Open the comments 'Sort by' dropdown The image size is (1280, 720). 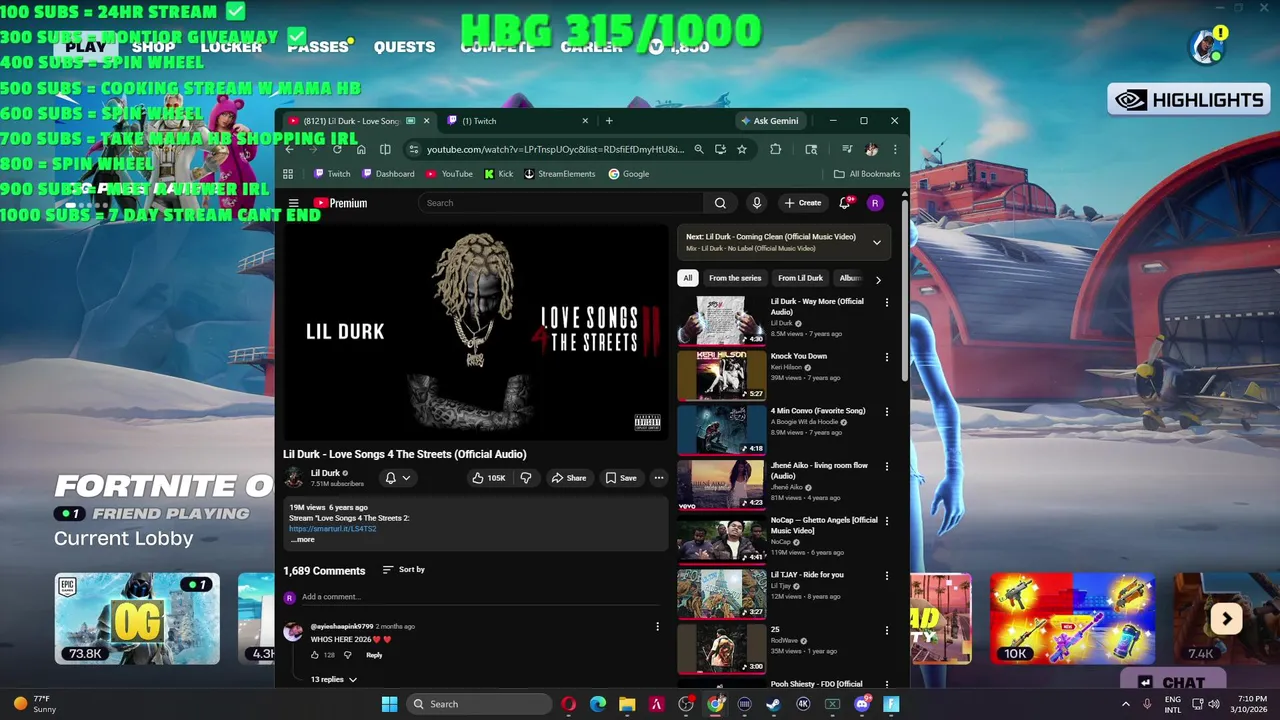404,570
